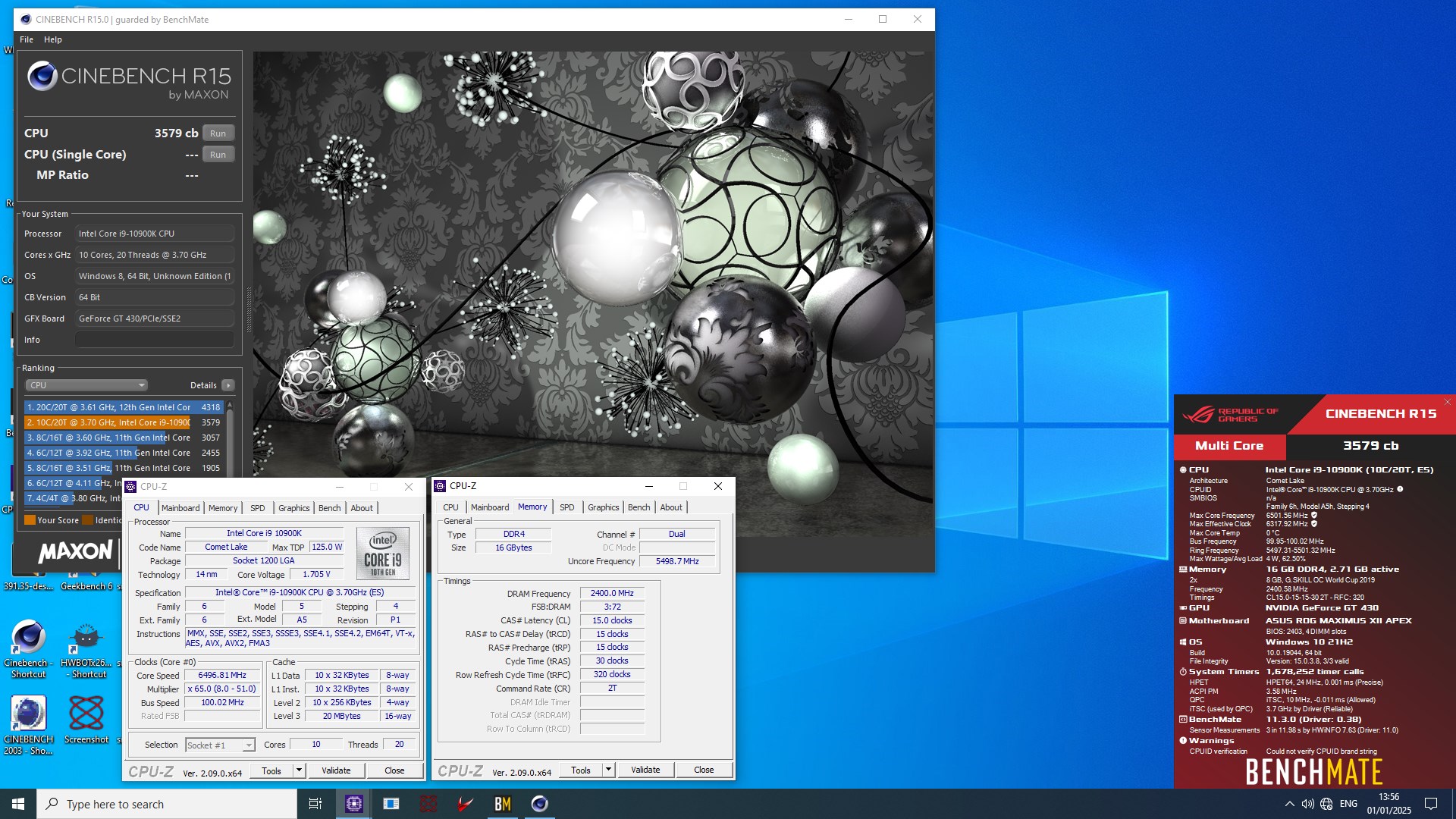Click Your Score orange legend swatch
This screenshot has width=1456, height=819.
point(30,520)
